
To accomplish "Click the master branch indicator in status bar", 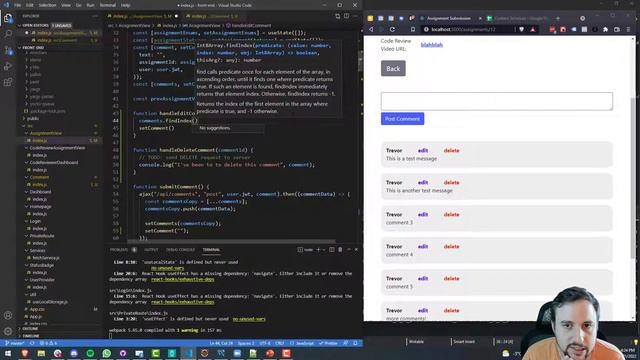I will click(15, 343).
